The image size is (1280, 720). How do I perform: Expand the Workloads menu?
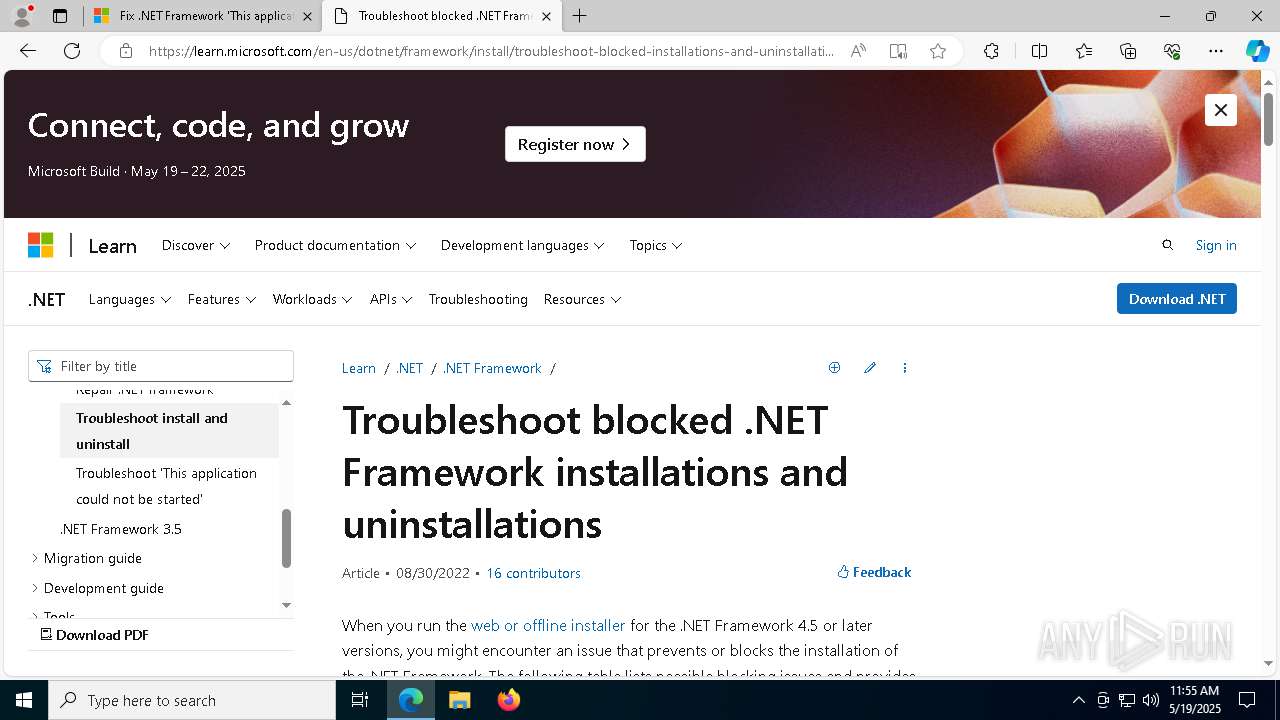tap(313, 299)
